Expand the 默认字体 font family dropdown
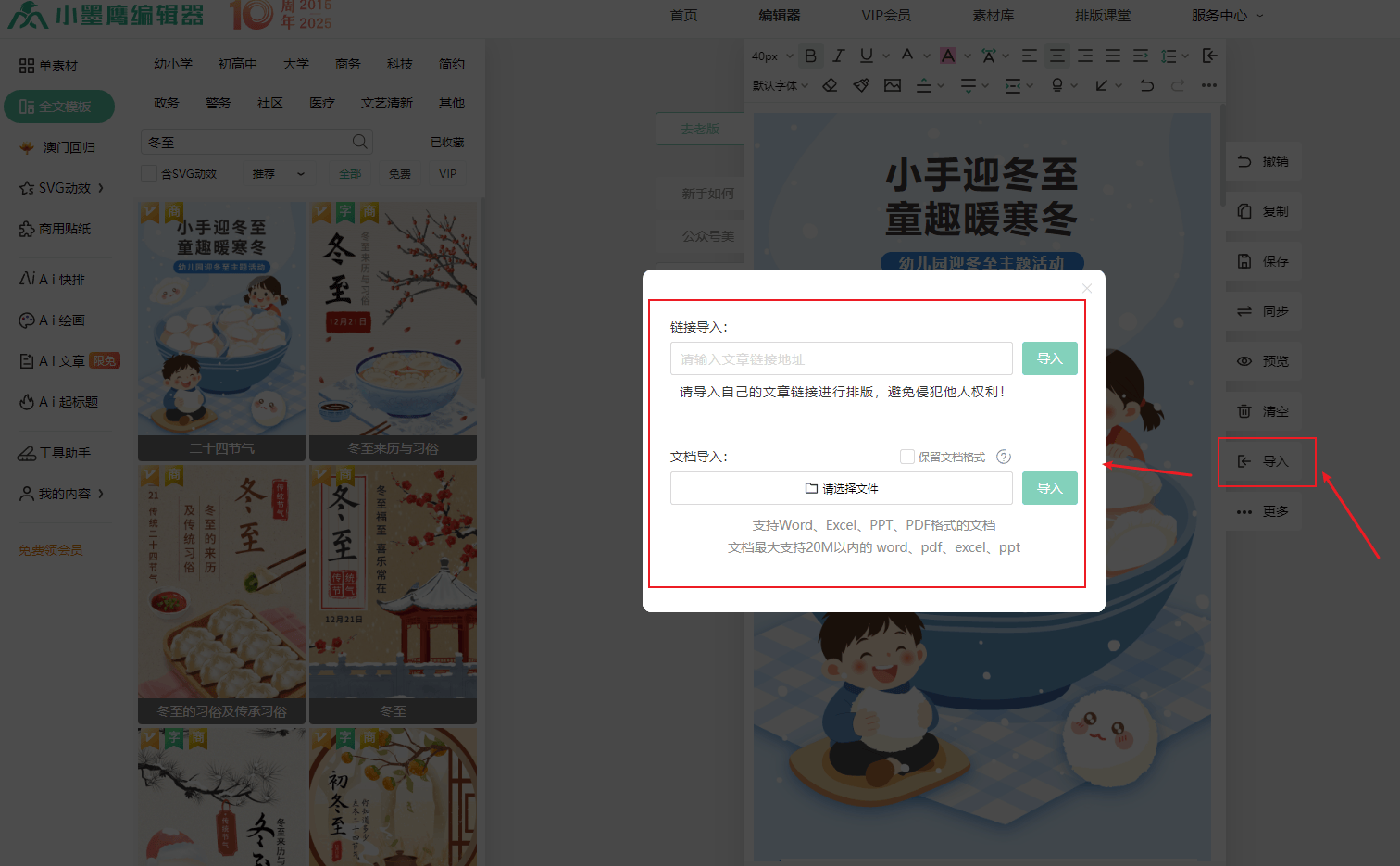 click(x=781, y=85)
